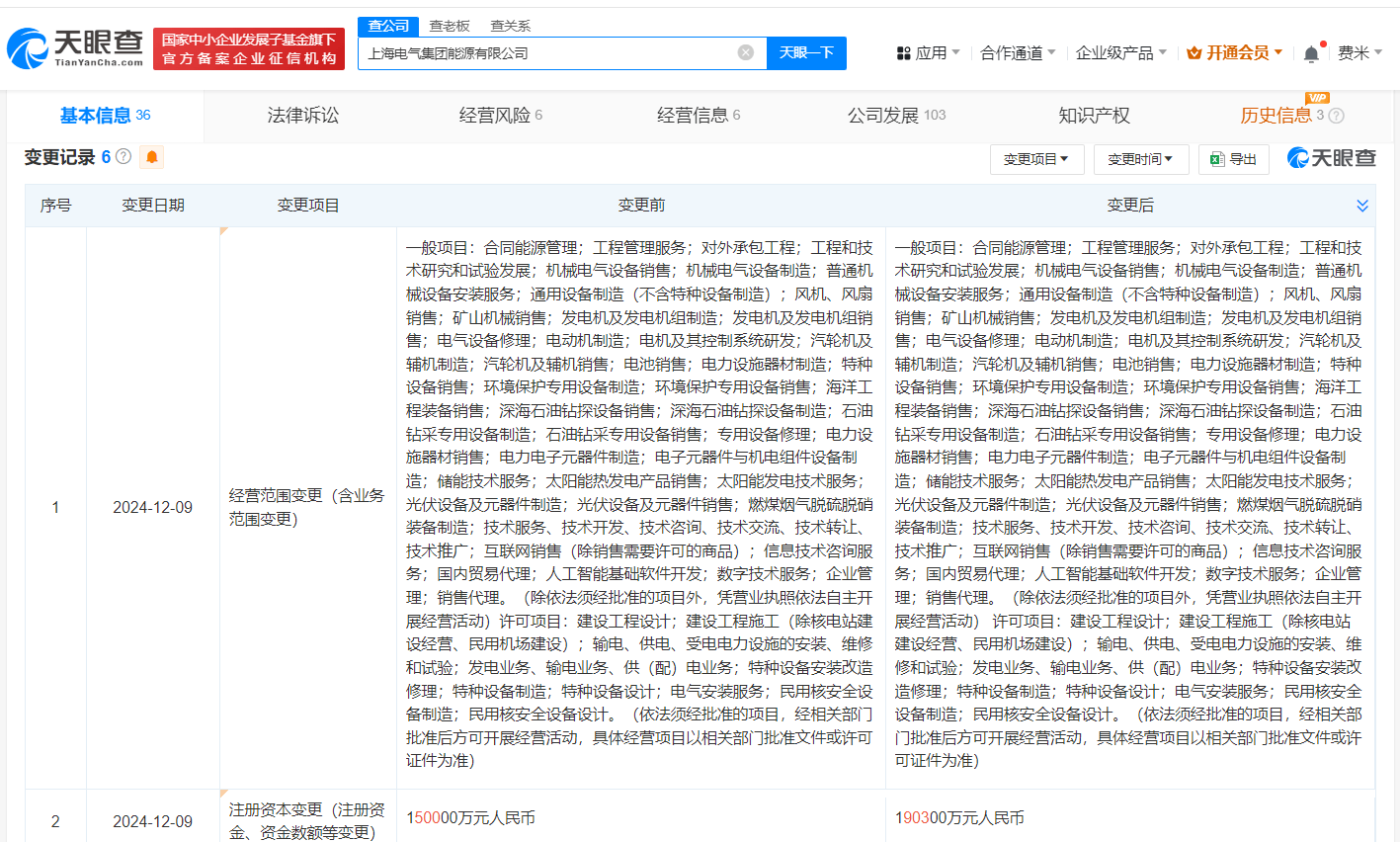
Task: Open the 知识产权 tab
Action: [1094, 116]
